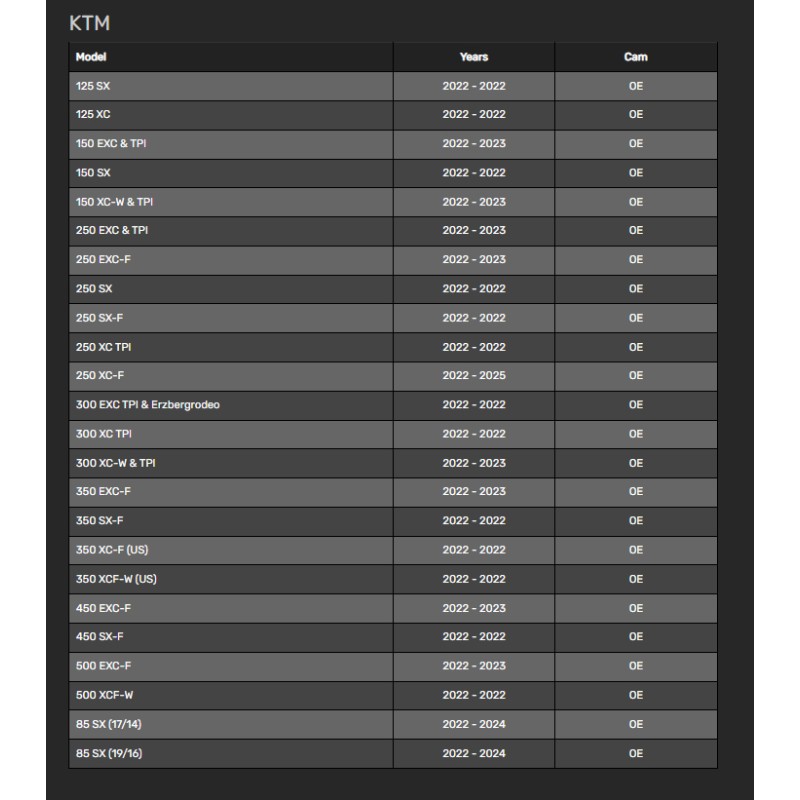Select the 250 SX-F model cell
The width and height of the screenshot is (800, 800).
(100, 318)
